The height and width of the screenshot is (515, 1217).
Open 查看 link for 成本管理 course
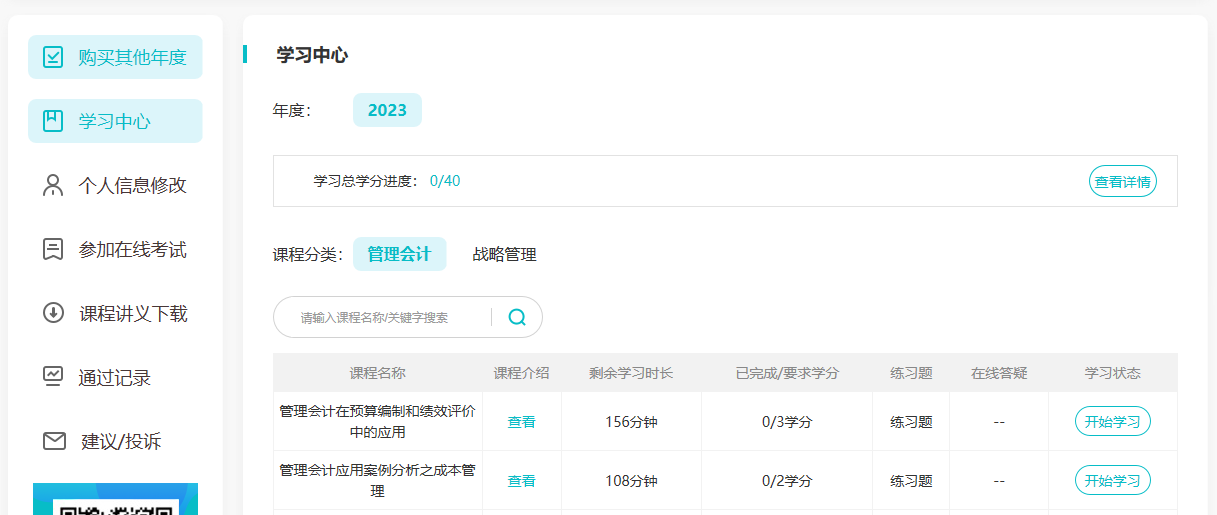pos(521,481)
